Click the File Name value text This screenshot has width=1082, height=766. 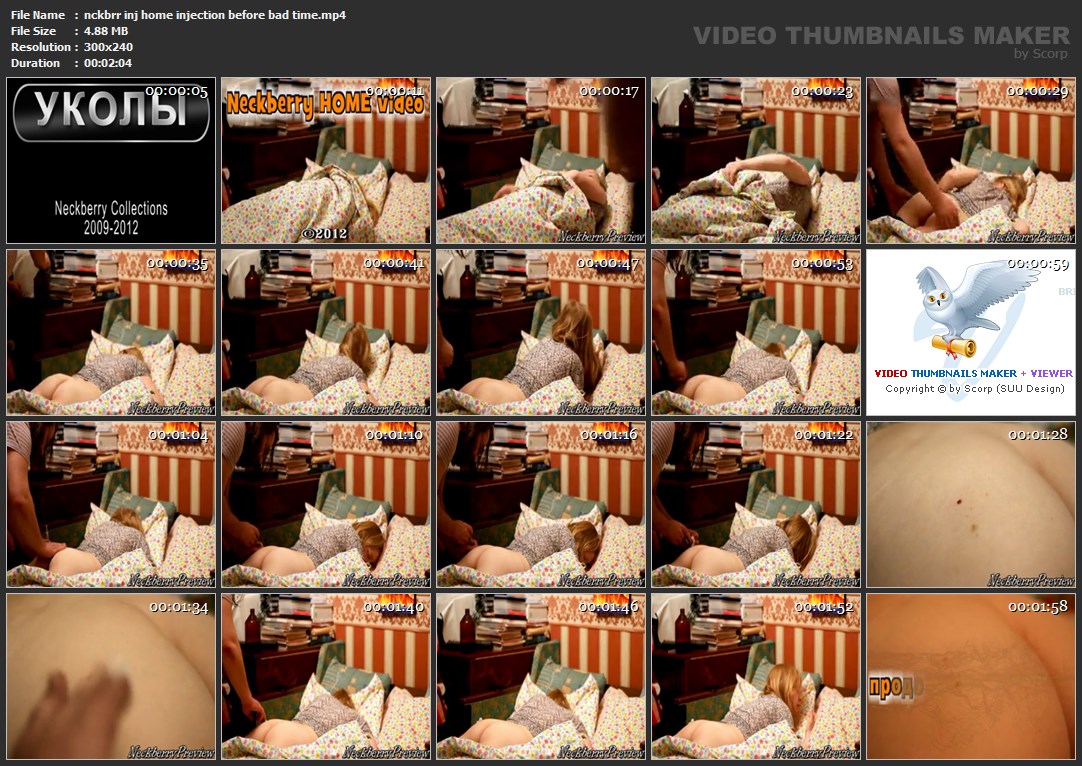click(x=215, y=15)
